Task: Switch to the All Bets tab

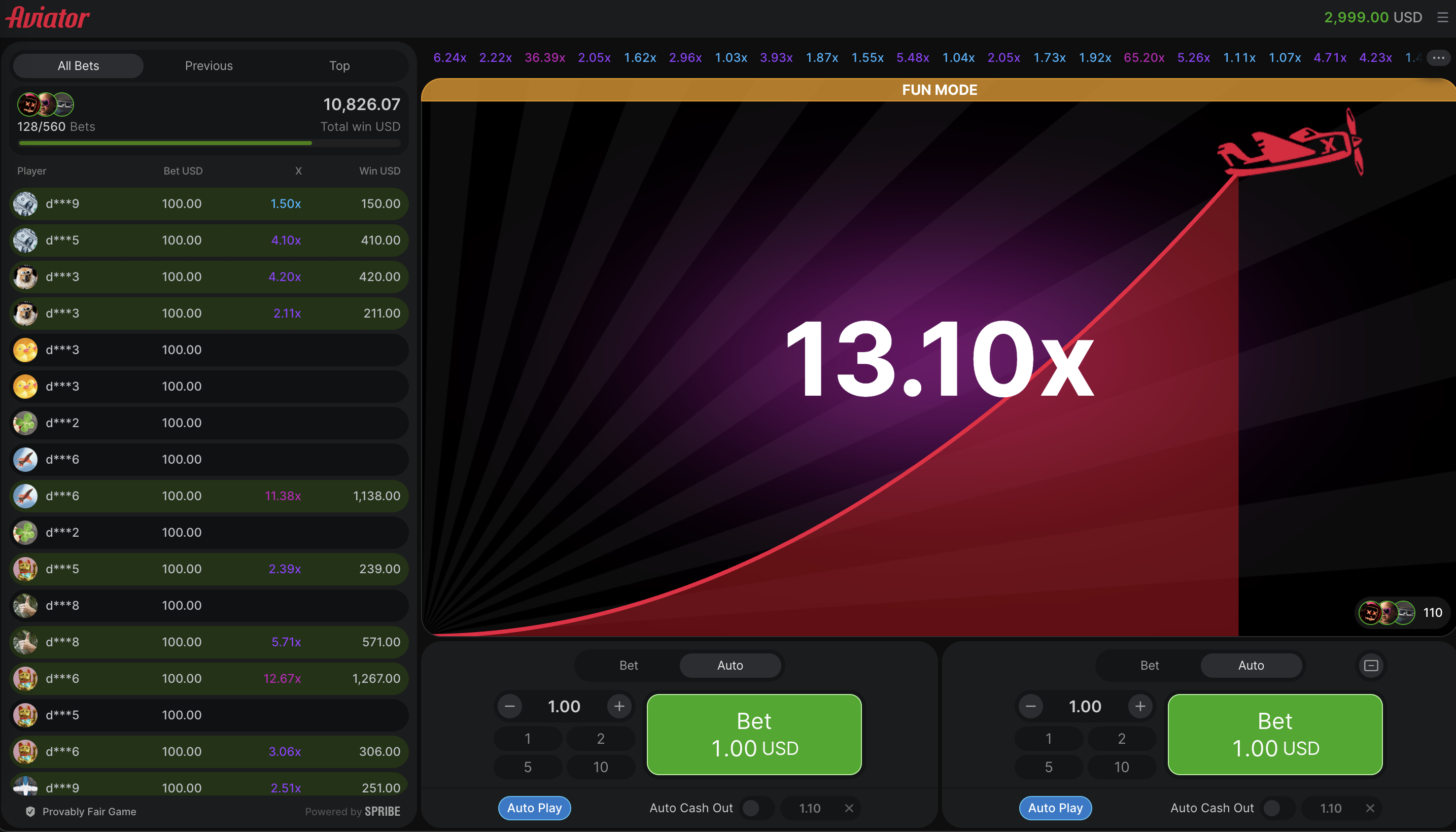Action: pyautogui.click(x=78, y=66)
